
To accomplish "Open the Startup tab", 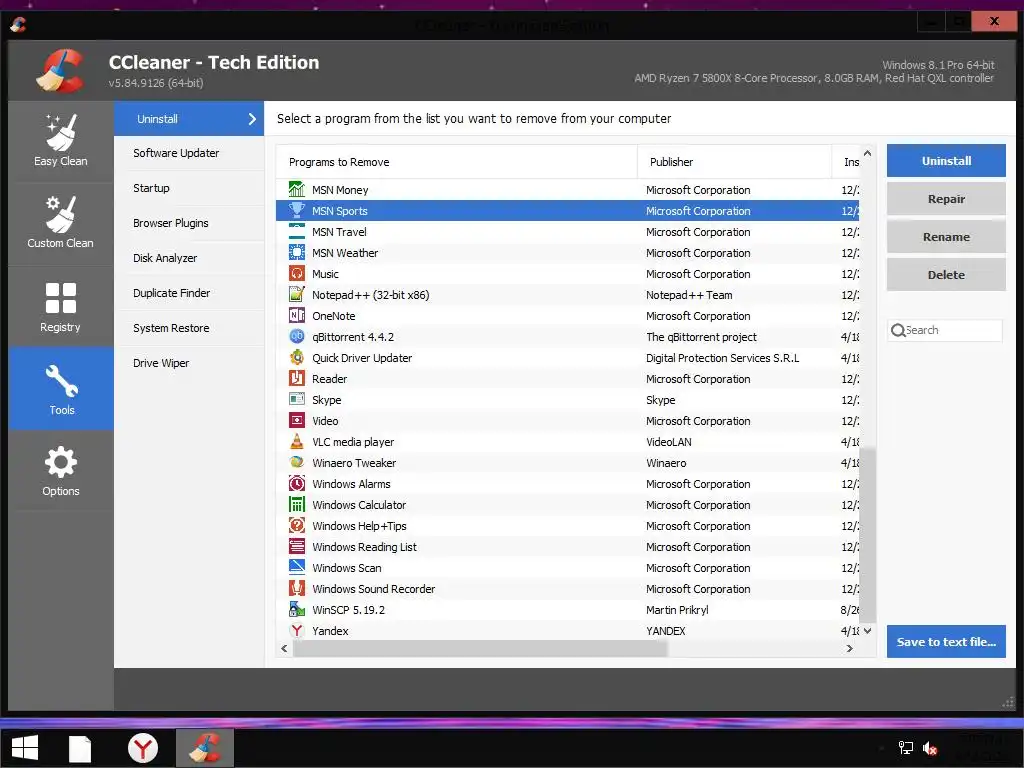I will tap(189, 188).
